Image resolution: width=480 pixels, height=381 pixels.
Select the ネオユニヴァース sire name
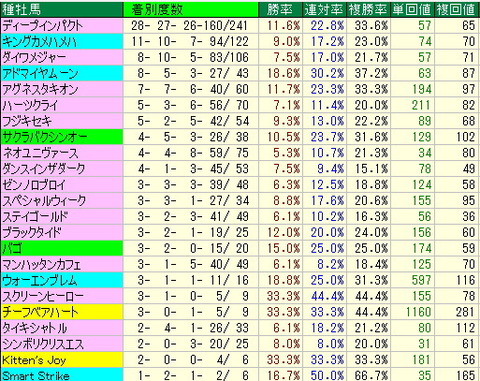[x=40, y=153]
